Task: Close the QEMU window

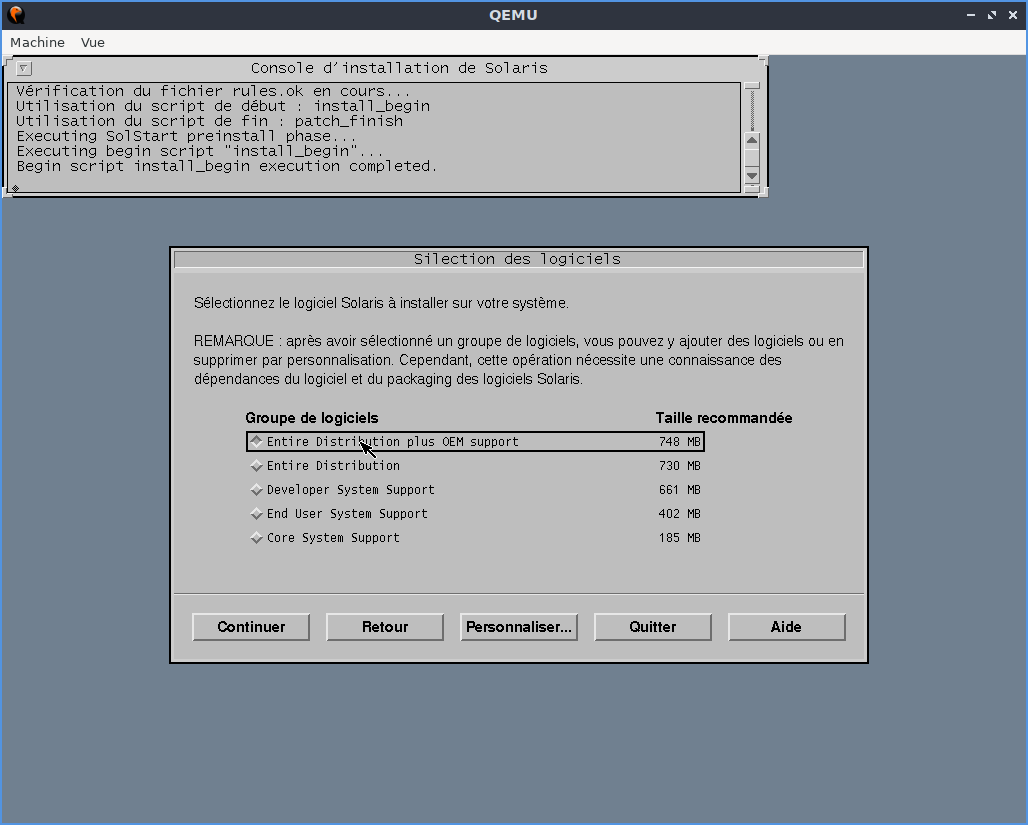Action: 1013,14
